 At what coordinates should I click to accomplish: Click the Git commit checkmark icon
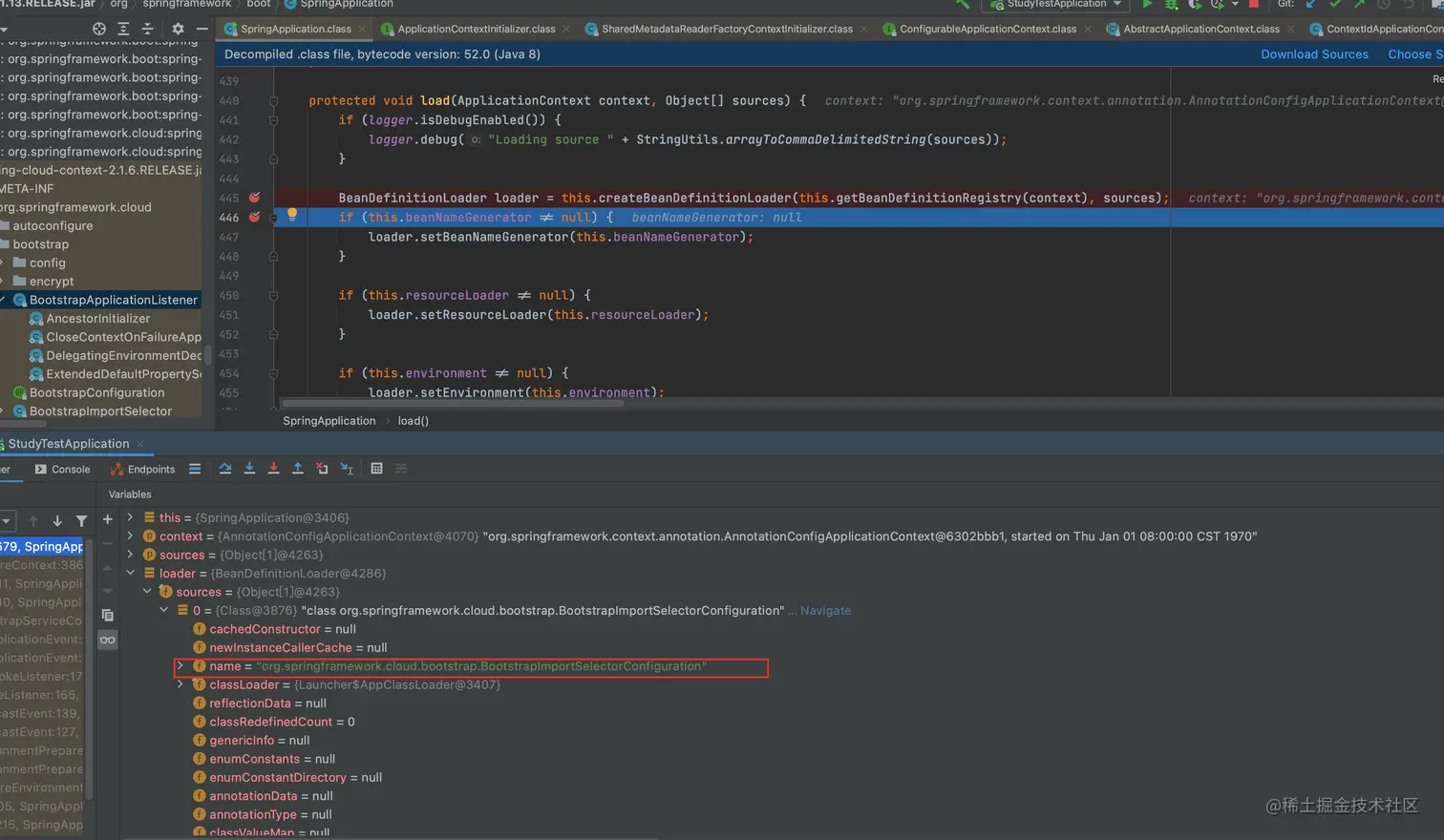point(1335,5)
